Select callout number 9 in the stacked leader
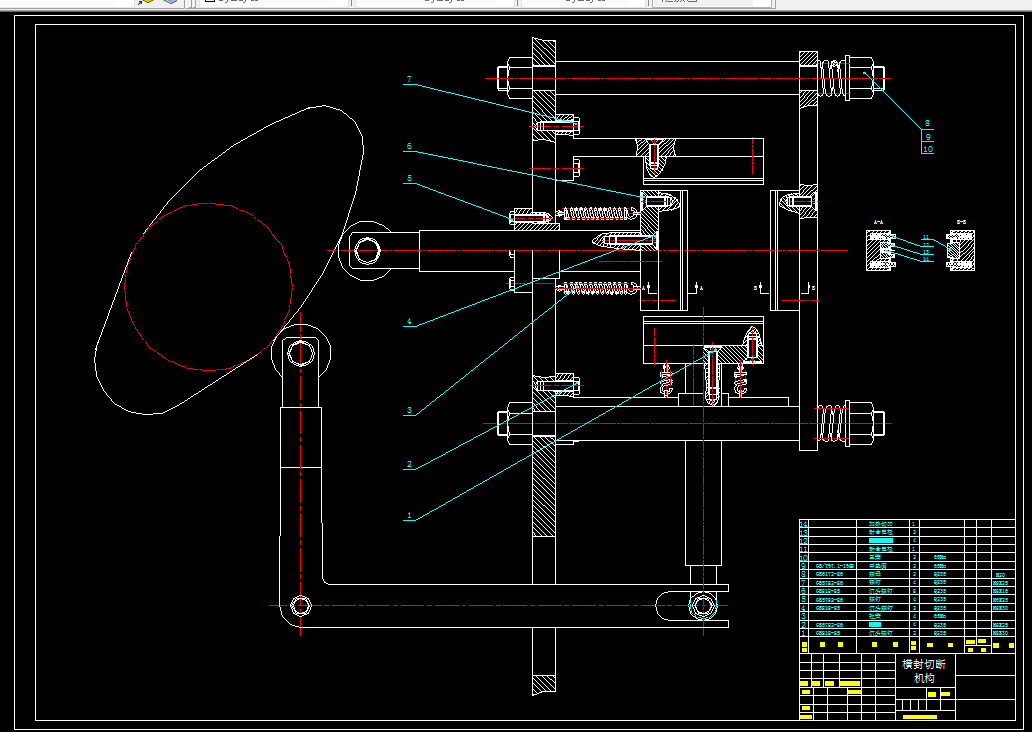Viewport: 1032px width, 732px height. tap(928, 137)
